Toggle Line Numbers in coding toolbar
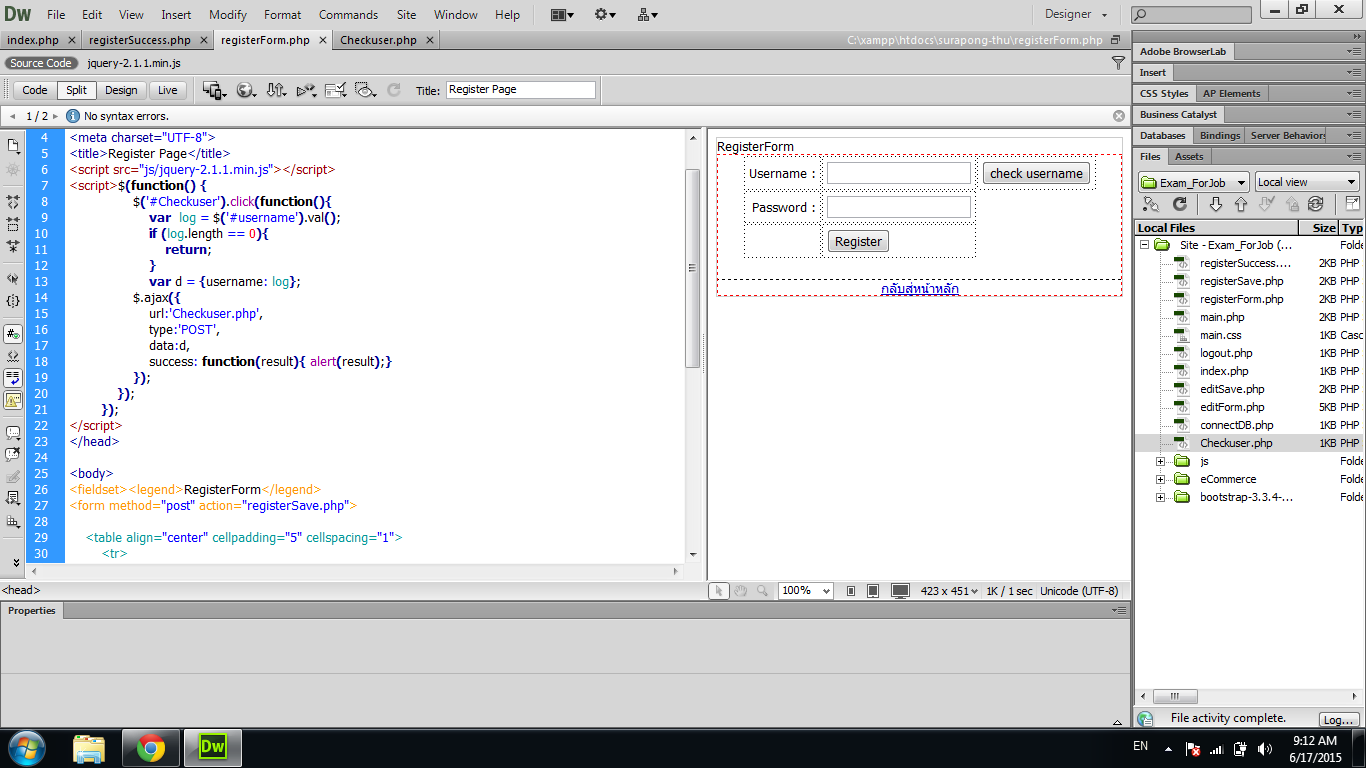 (x=13, y=334)
